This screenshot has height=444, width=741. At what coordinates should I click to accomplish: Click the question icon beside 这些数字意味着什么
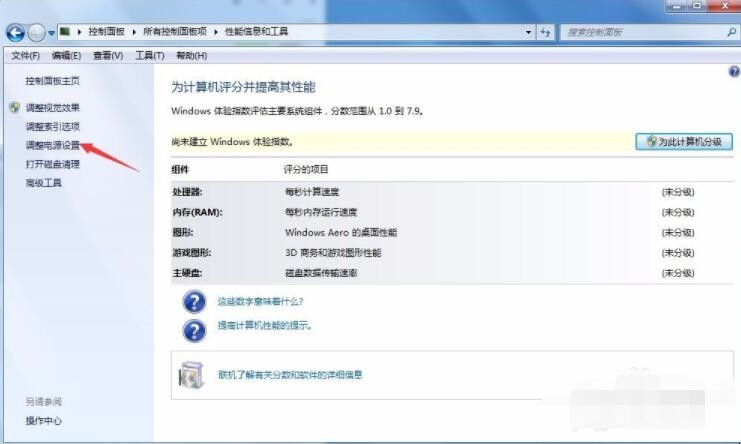[194, 302]
